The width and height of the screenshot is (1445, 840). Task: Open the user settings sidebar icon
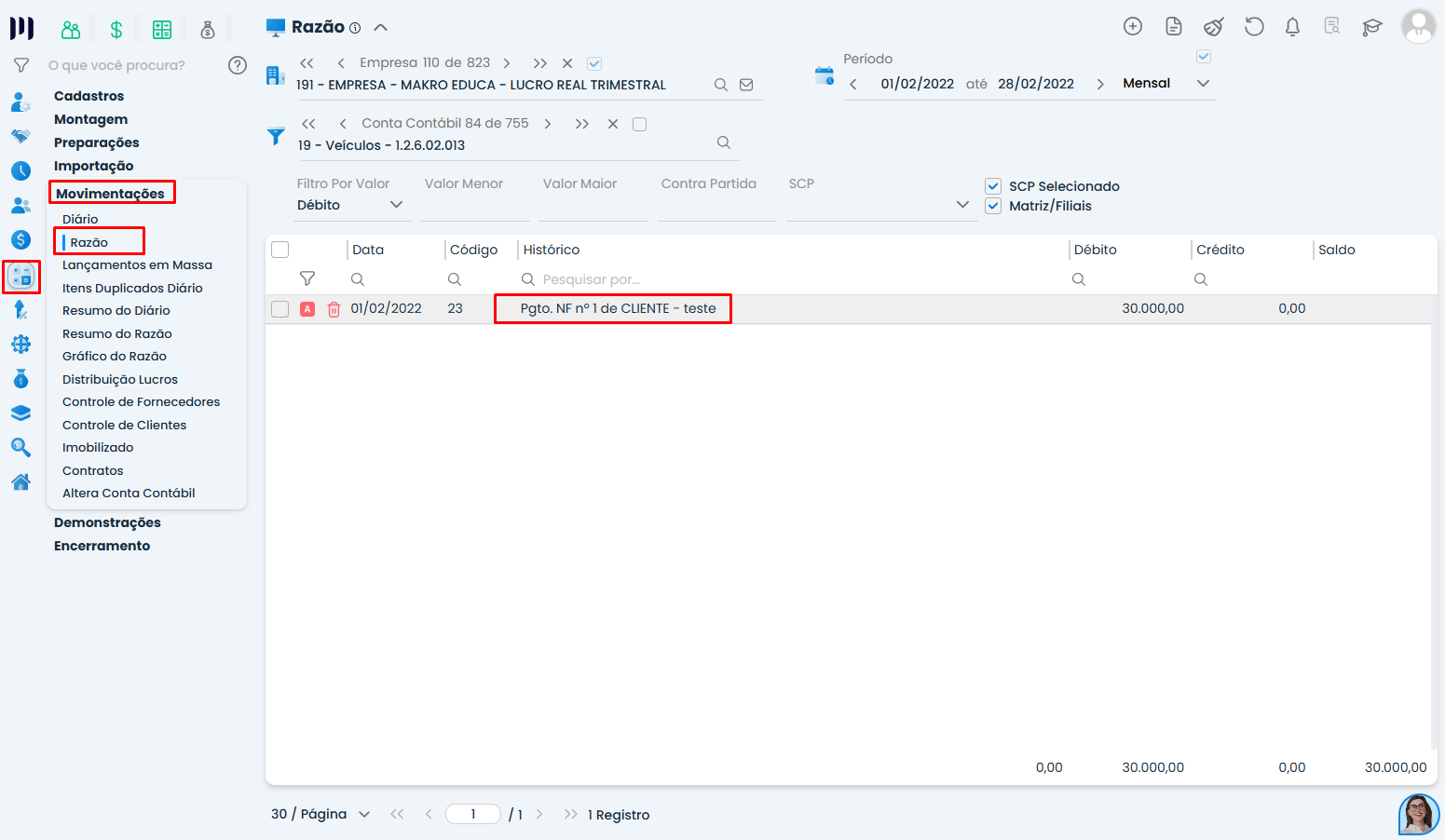(20, 102)
